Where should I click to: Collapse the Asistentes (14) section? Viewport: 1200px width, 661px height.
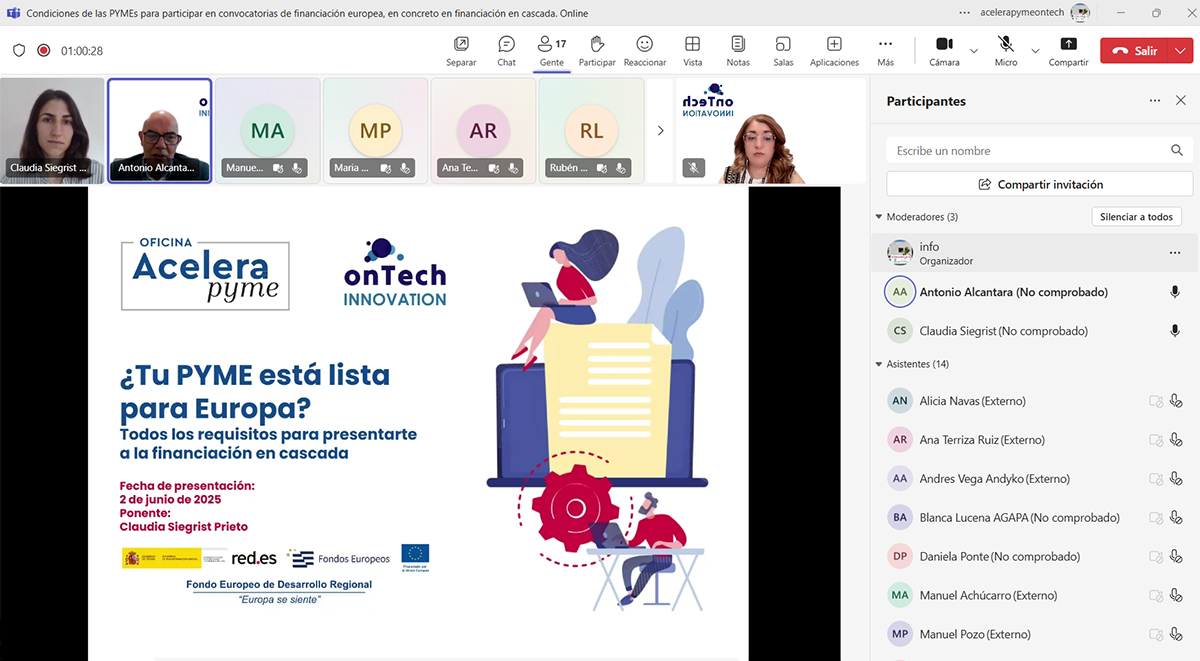coord(881,364)
